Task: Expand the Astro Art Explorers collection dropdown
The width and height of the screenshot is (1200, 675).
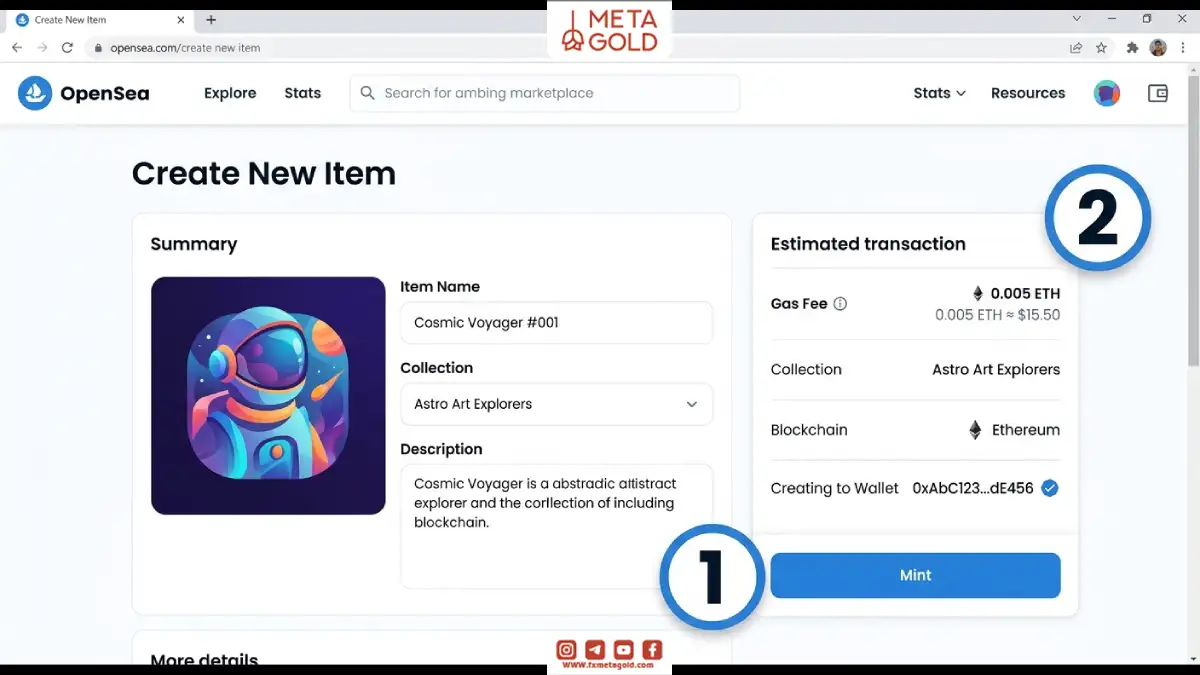Action: tap(556, 404)
